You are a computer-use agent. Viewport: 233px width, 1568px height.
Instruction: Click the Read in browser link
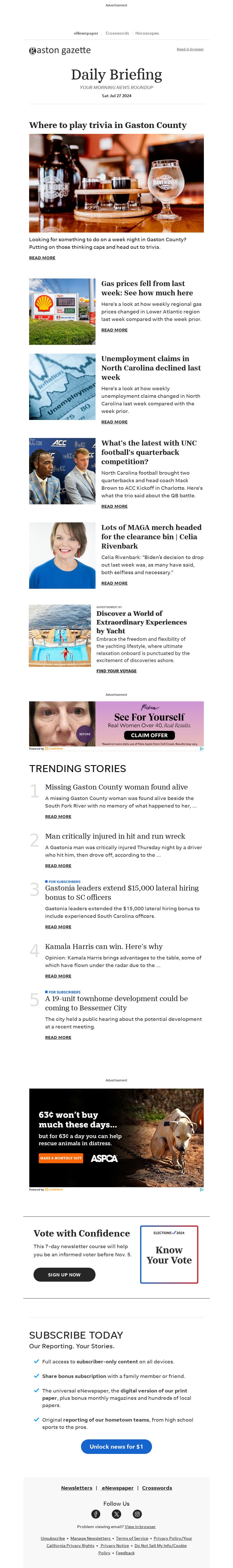(190, 49)
